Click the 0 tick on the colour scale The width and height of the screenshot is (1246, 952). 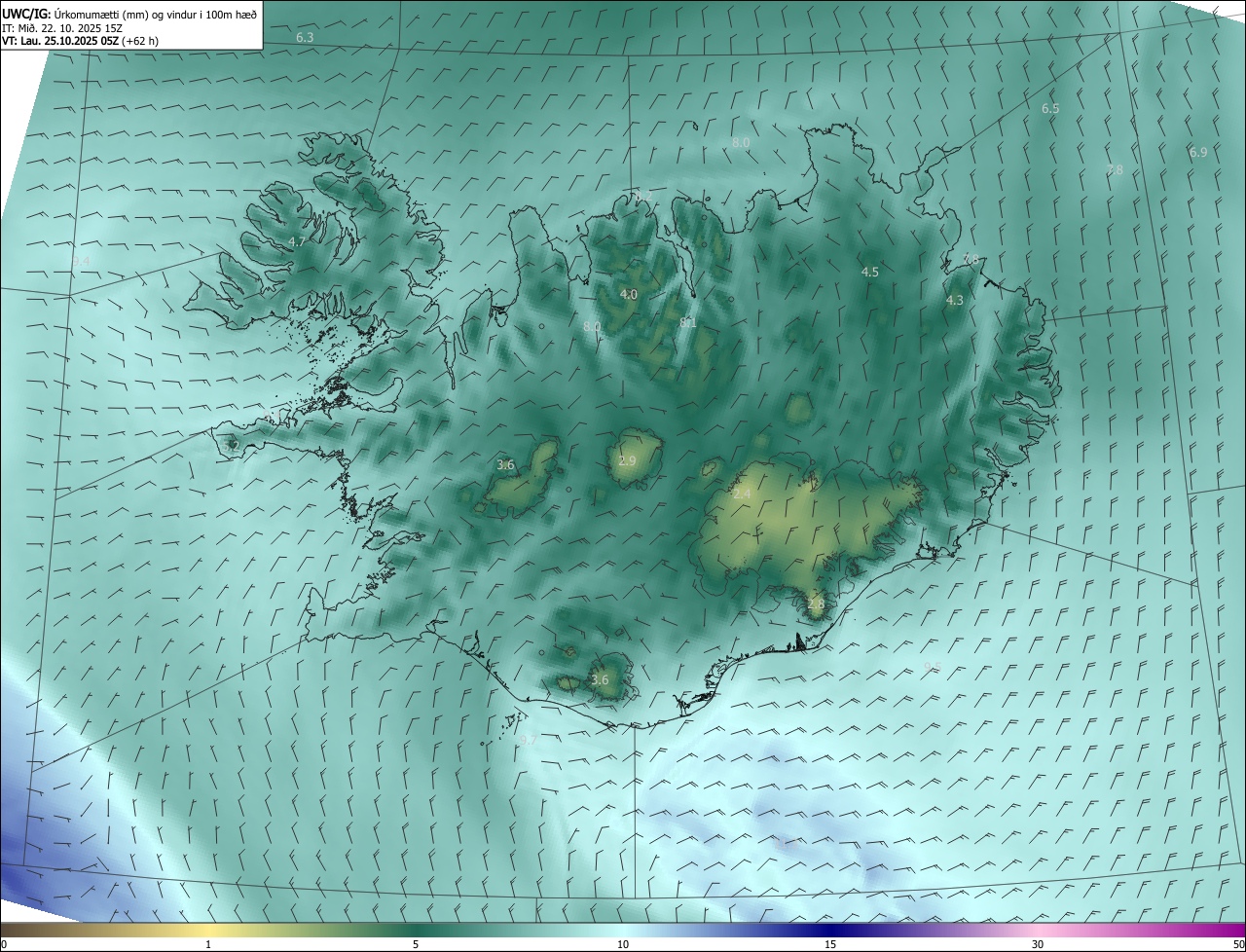(x=4, y=944)
